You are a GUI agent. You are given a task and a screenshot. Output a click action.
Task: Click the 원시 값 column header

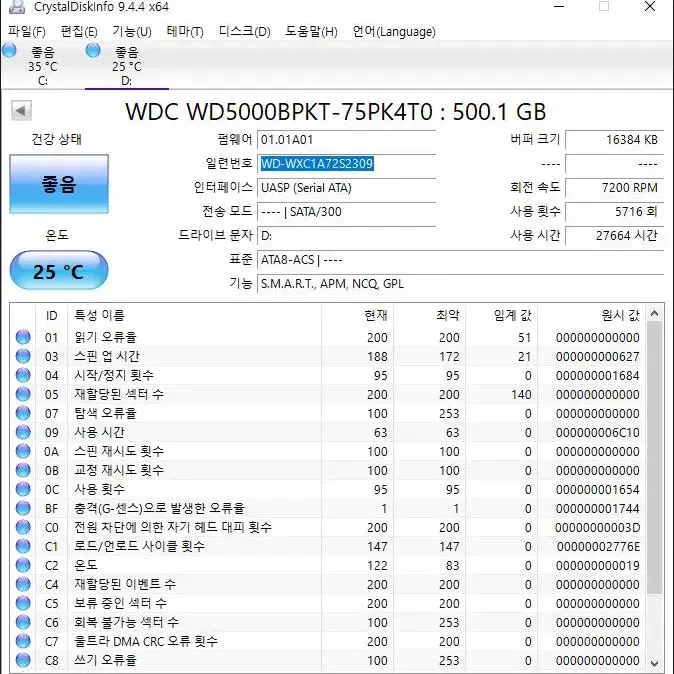click(x=592, y=316)
